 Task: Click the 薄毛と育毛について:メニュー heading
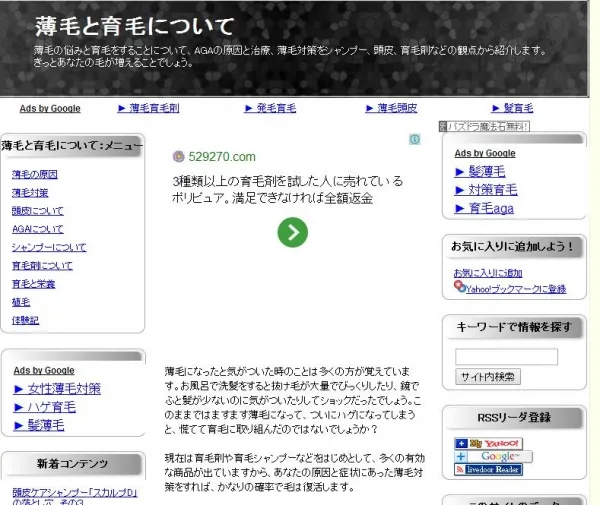[x=72, y=146]
